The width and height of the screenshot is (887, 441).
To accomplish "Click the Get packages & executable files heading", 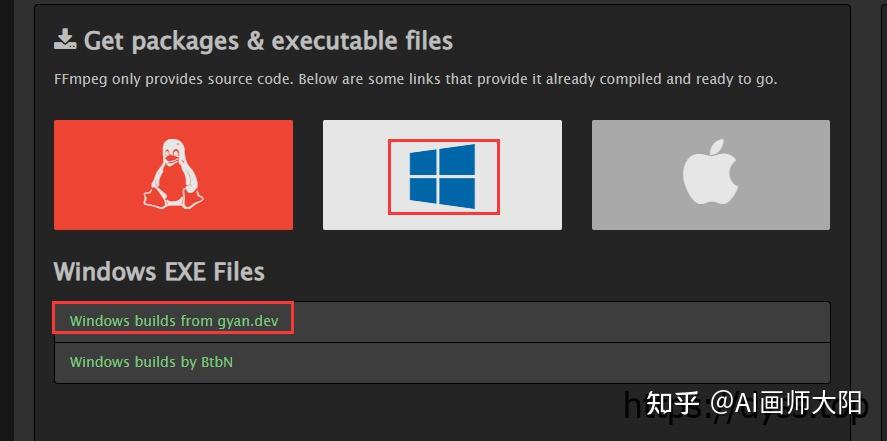I will (268, 41).
